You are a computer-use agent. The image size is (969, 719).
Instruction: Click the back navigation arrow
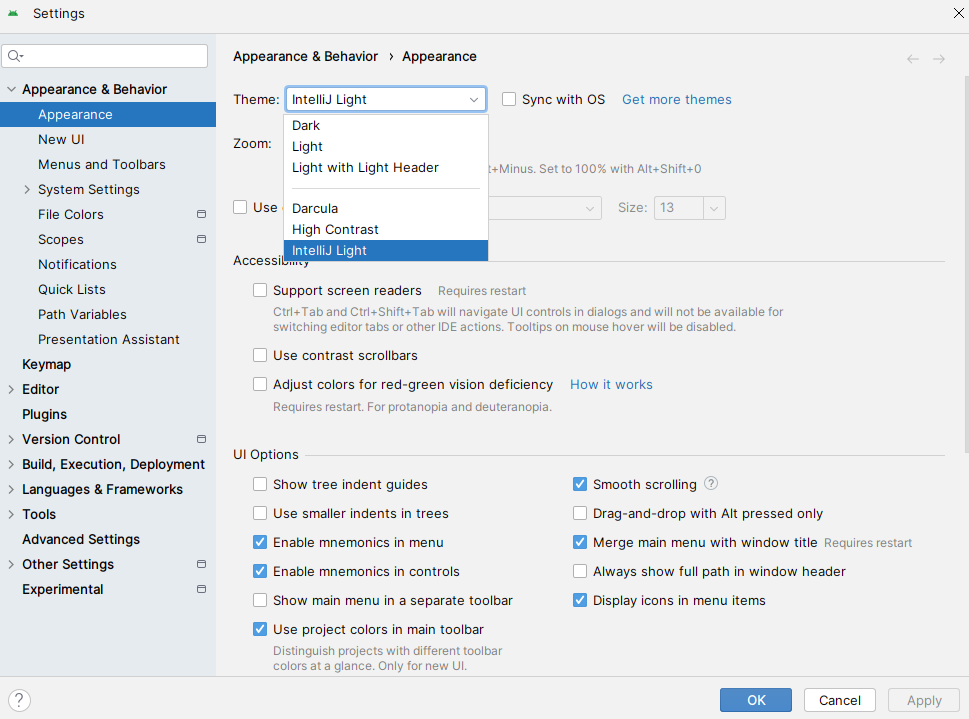913,59
